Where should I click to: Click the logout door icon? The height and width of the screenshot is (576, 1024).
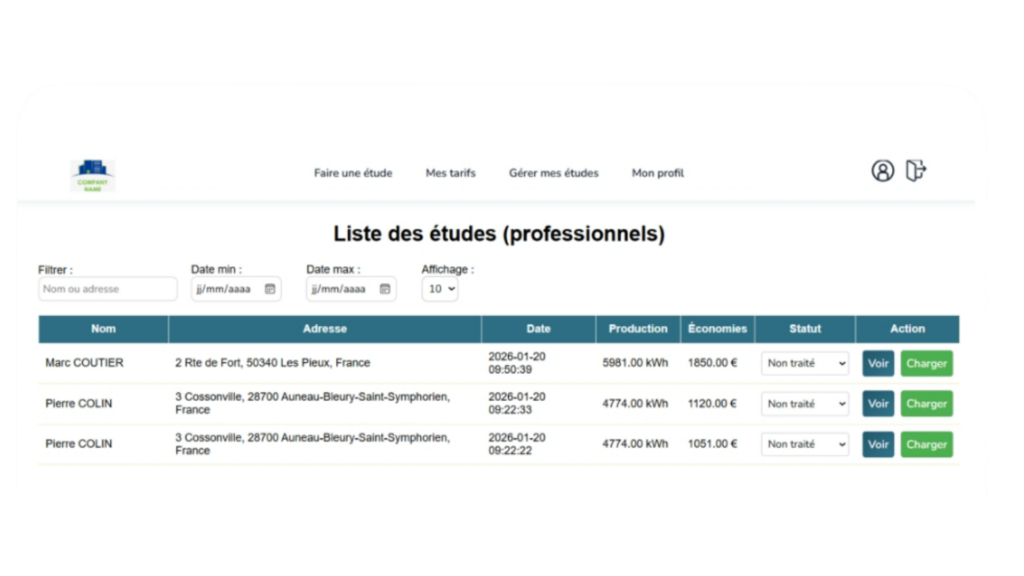[916, 171]
